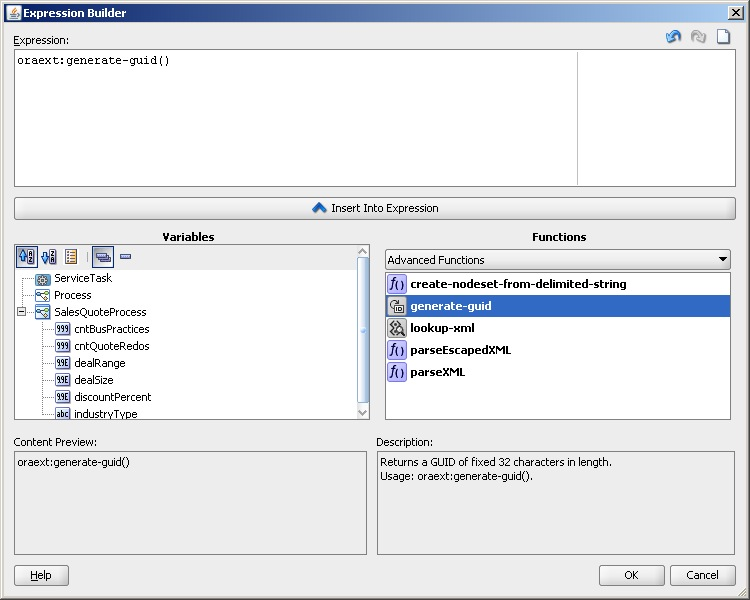
Task: Click the Description text box
Action: point(556,503)
